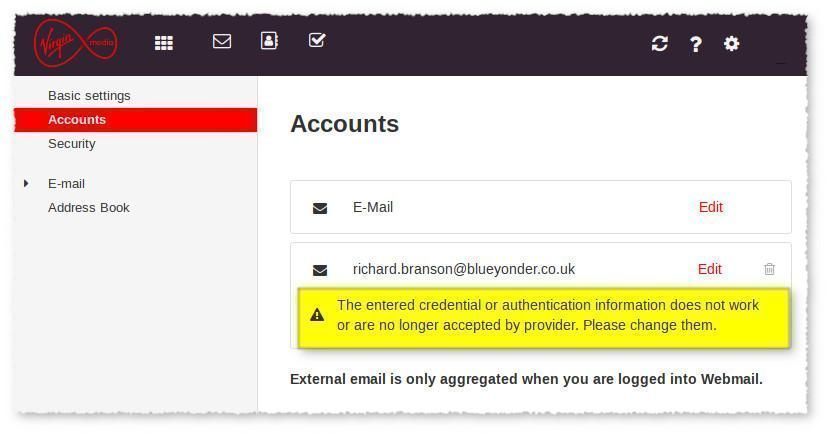Viewport: 828px width, 434px height.
Task: Edit the richard.branson@blueyonder.co.uk account
Action: 709,269
